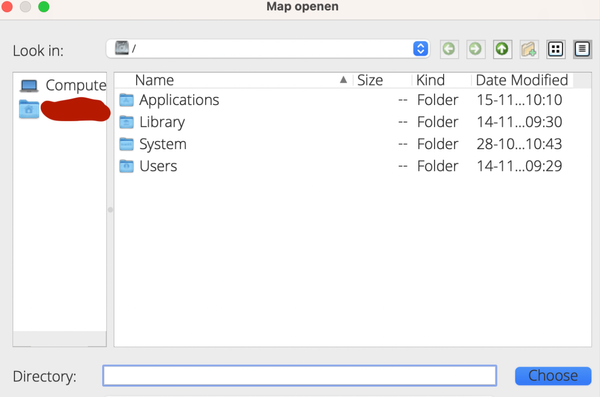The height and width of the screenshot is (397, 600).
Task: Sort by the Kind column header
Action: pos(441,80)
